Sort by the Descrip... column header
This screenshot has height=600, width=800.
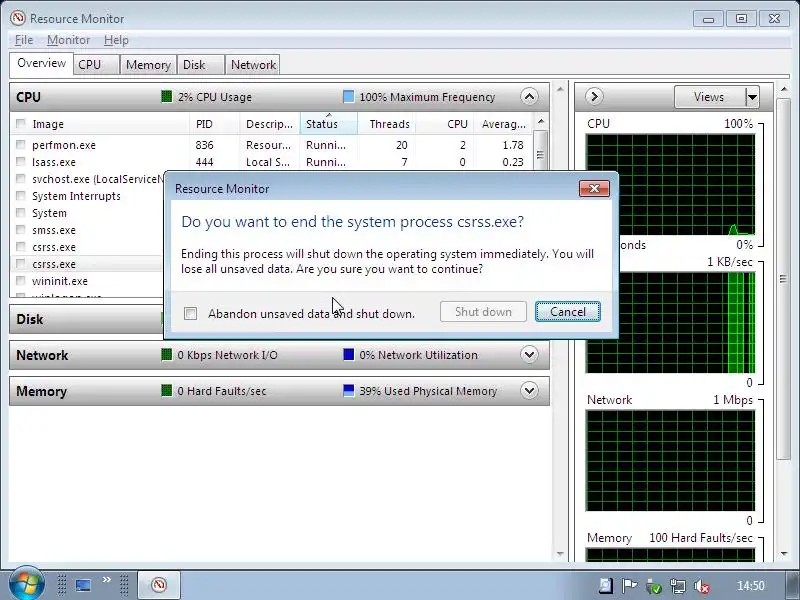269,124
